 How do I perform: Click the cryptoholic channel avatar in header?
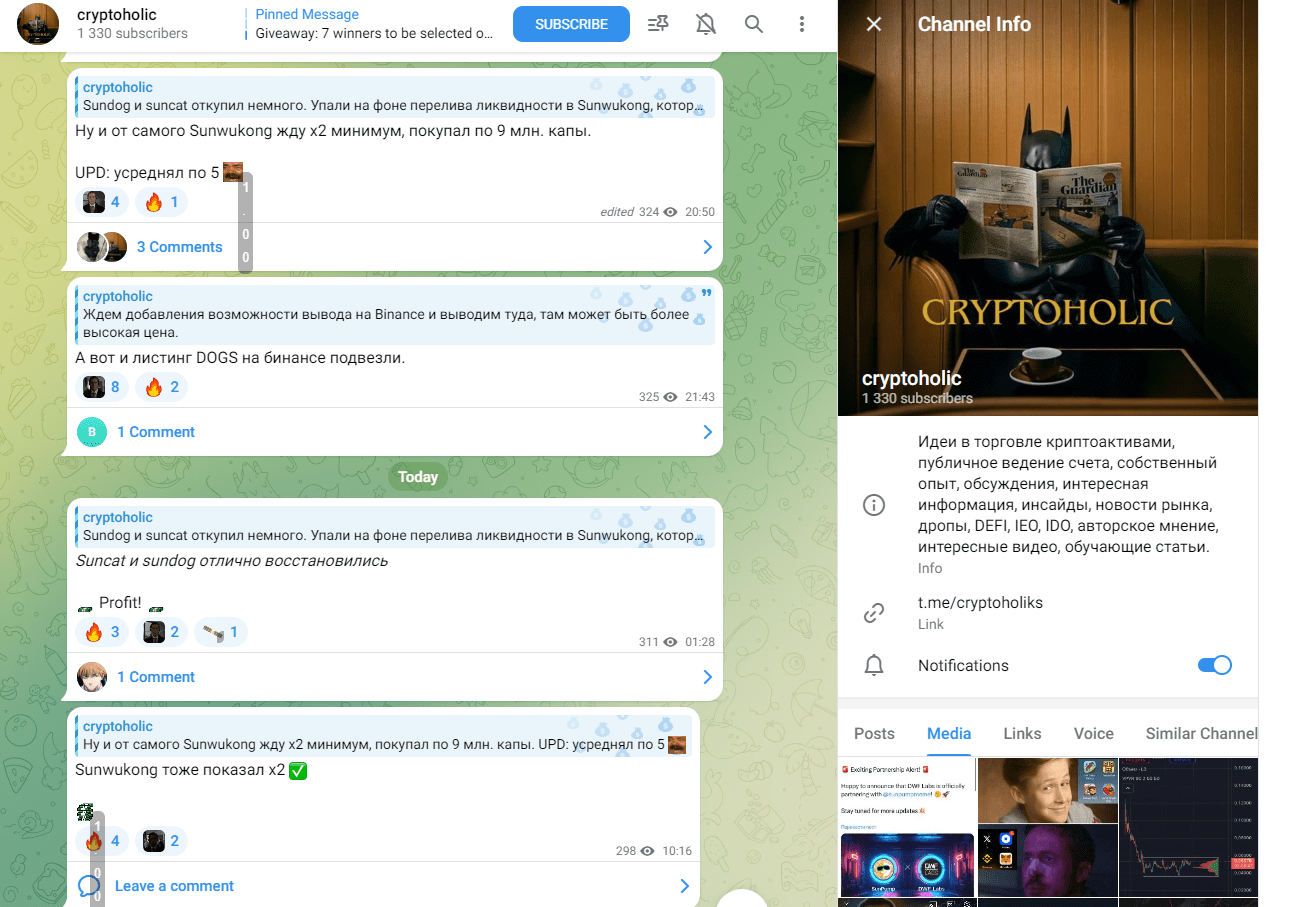point(38,24)
